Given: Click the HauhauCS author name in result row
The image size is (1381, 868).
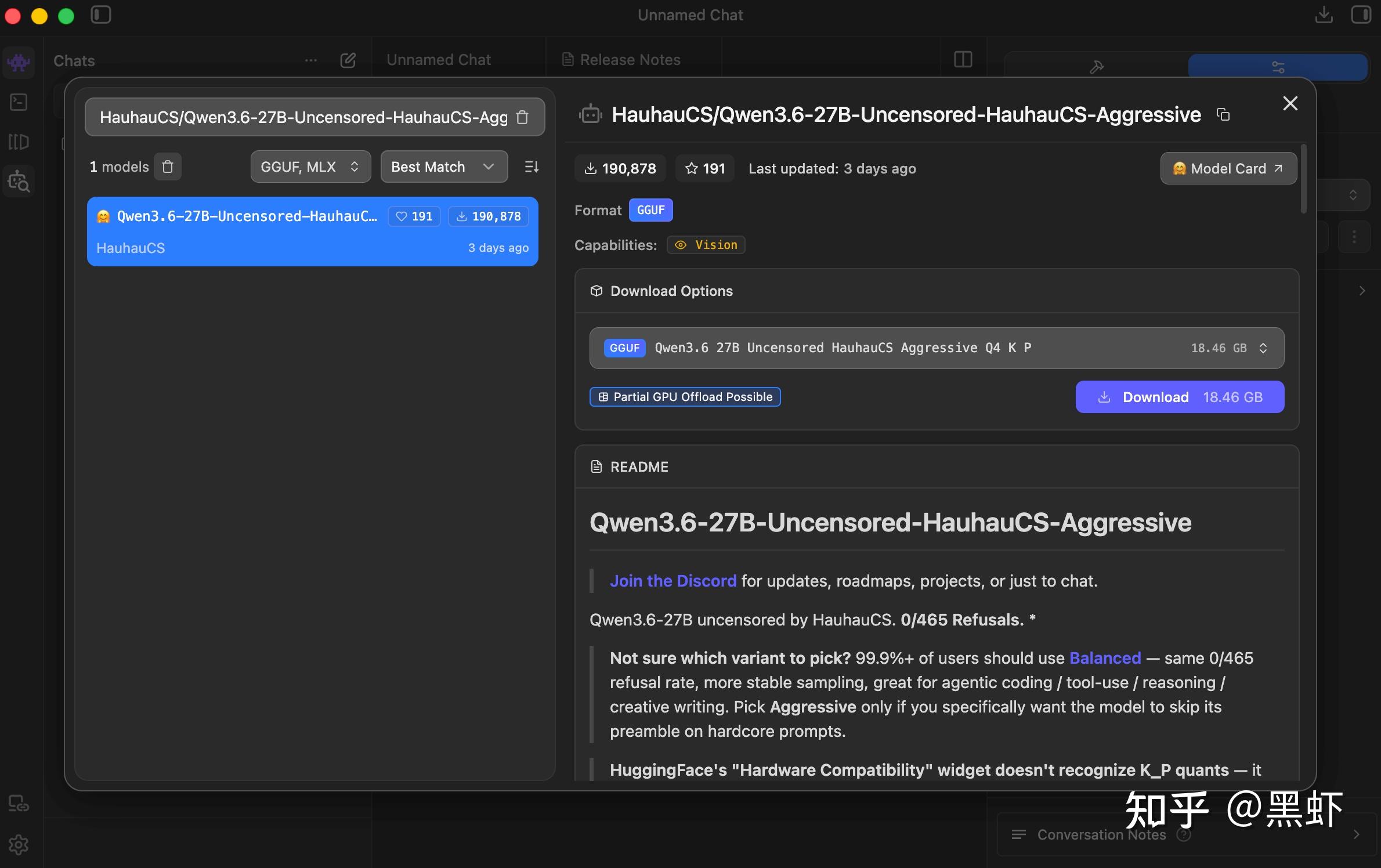Looking at the screenshot, I should 131,248.
